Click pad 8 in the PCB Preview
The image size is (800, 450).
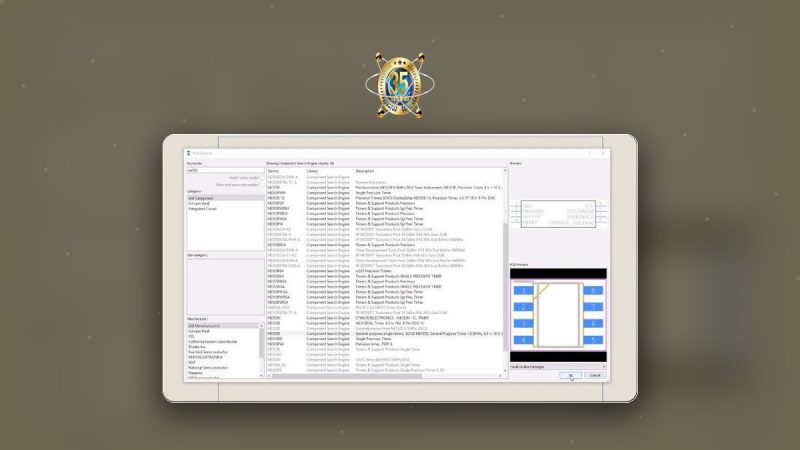tap(593, 290)
